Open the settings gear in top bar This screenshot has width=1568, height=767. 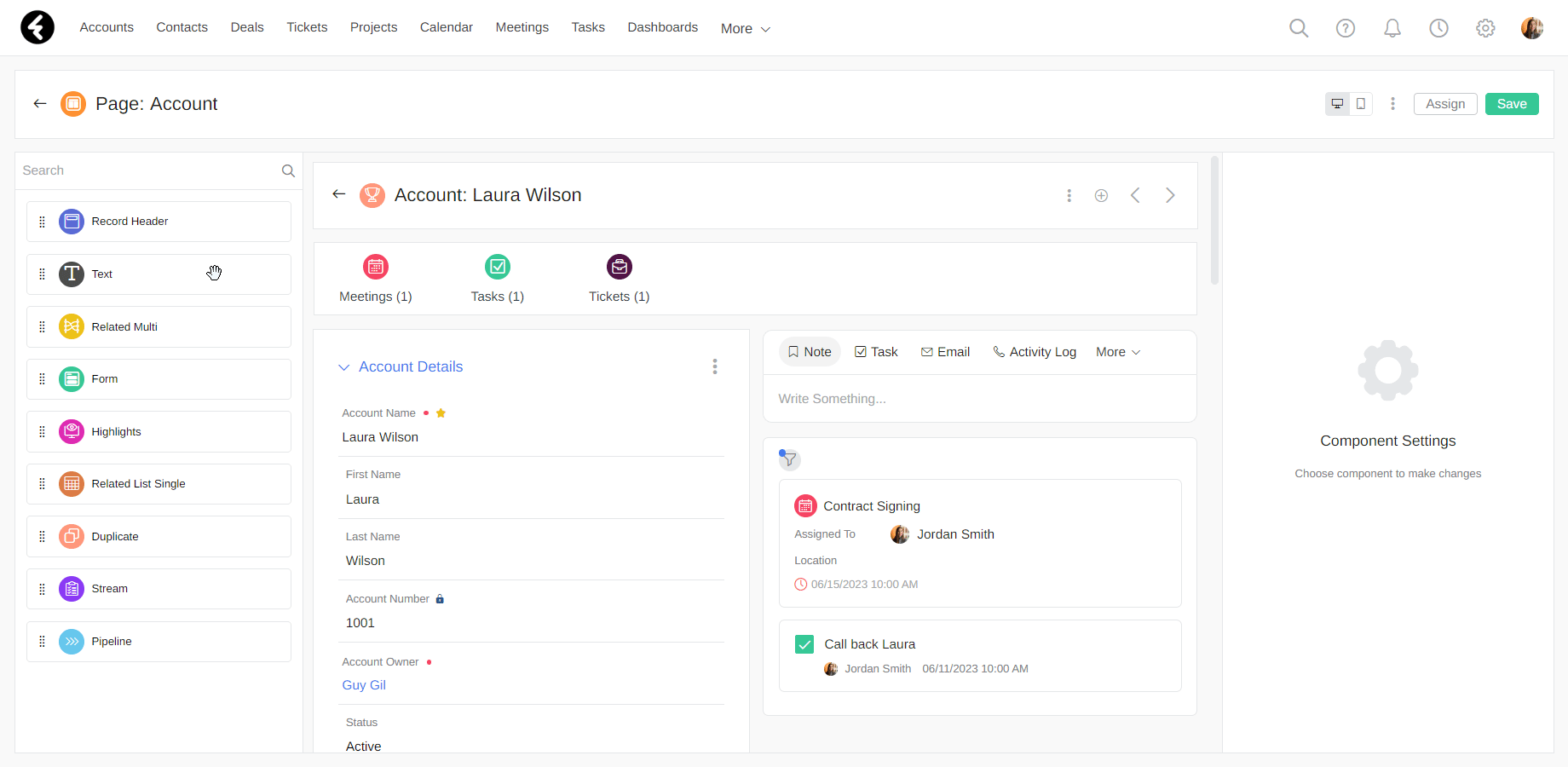pyautogui.click(x=1485, y=28)
